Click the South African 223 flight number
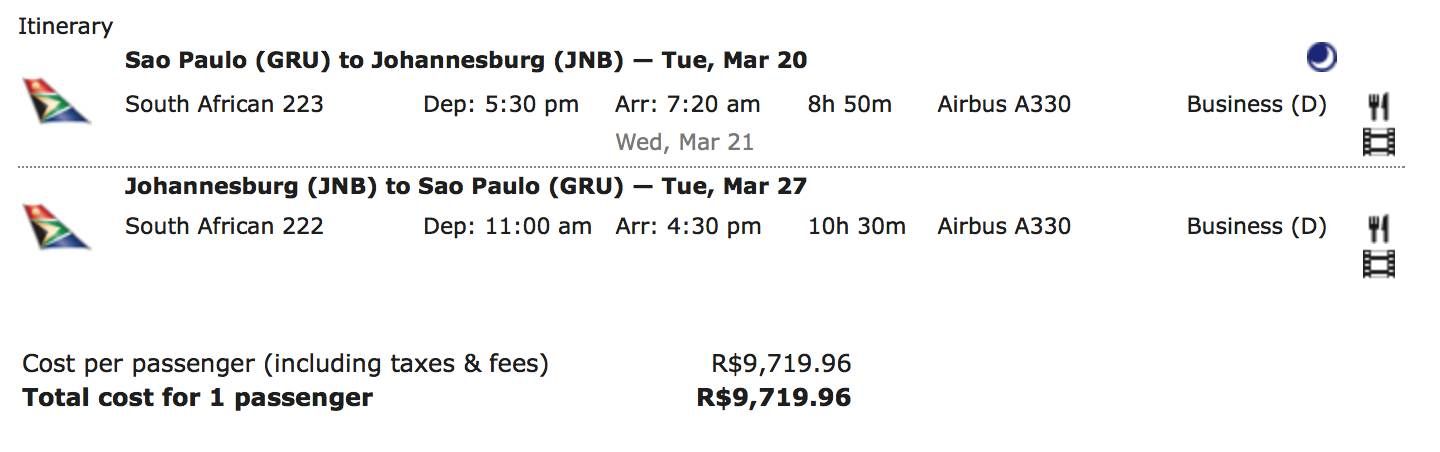This screenshot has height=452, width=1440. (x=224, y=104)
